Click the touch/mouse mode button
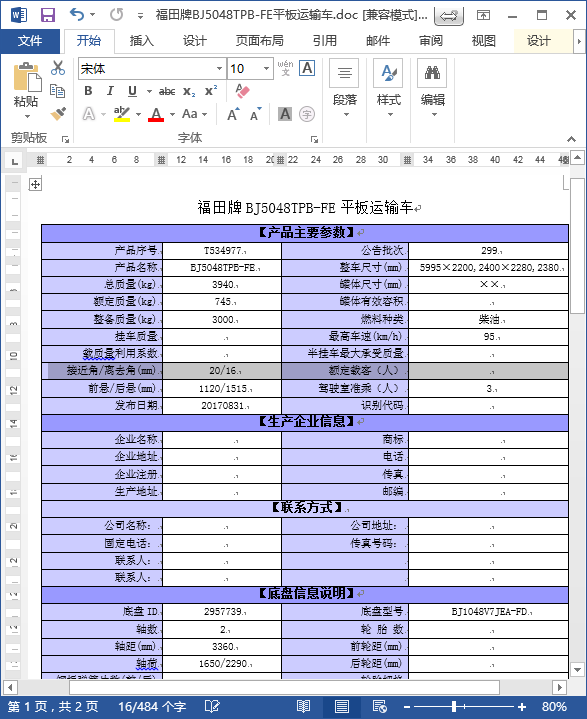This screenshot has width=587, height=719. (x=449, y=16)
